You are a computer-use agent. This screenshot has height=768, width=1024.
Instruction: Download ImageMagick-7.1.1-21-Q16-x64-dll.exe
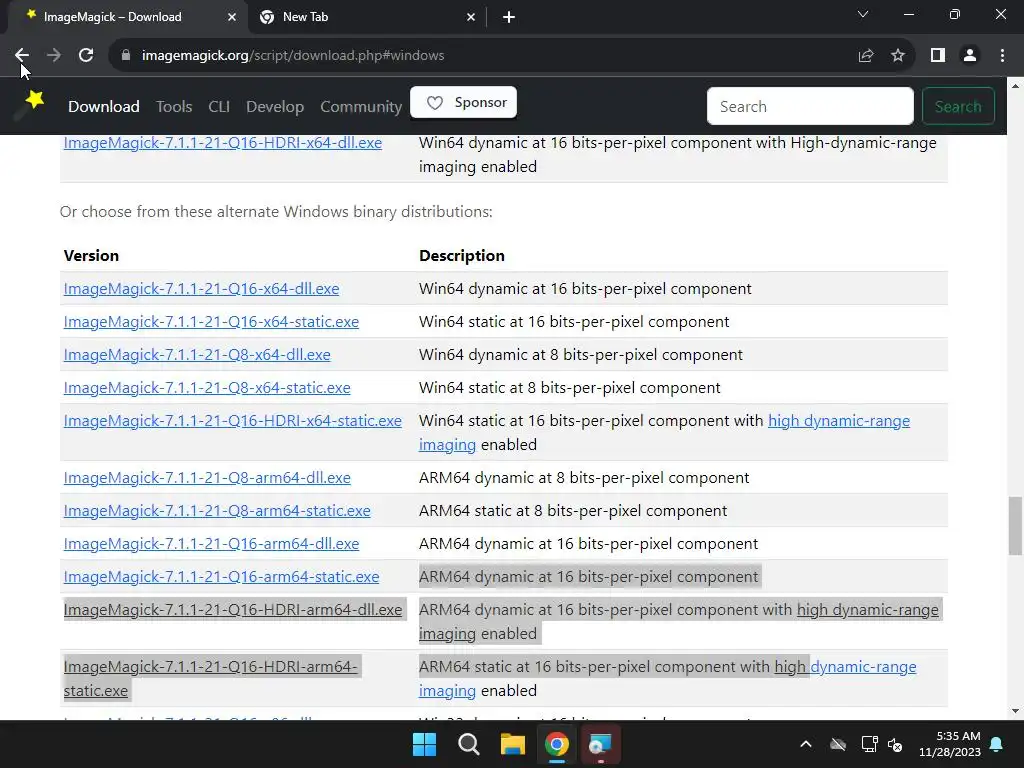coord(201,289)
